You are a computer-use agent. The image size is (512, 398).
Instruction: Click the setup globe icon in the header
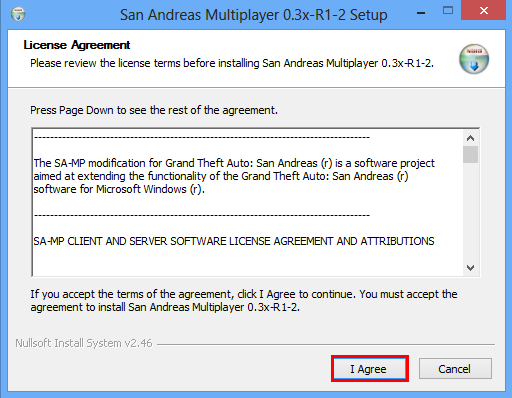[x=474, y=59]
